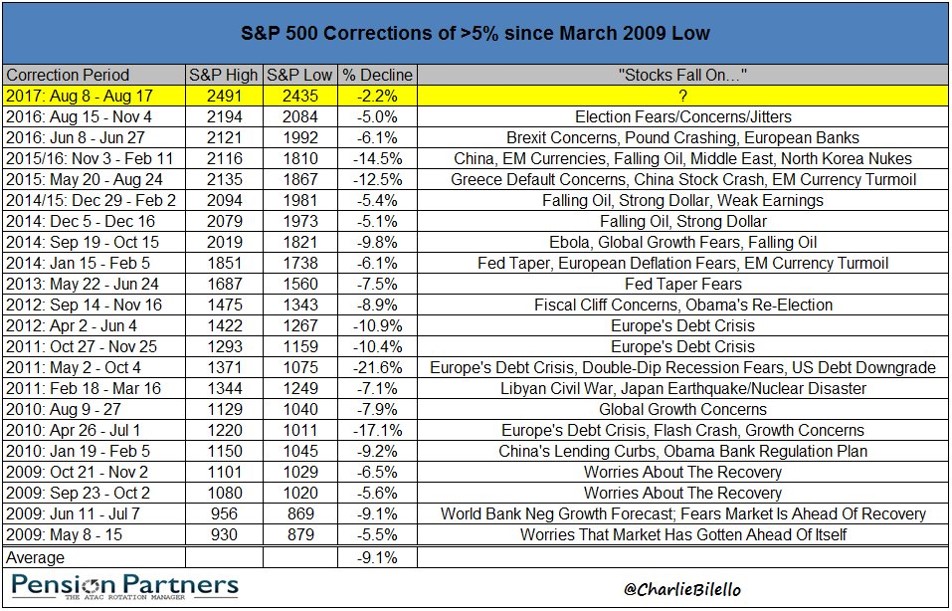Select the Brexit Concerns reason cell
This screenshot has width=952, height=611.
tap(683, 138)
